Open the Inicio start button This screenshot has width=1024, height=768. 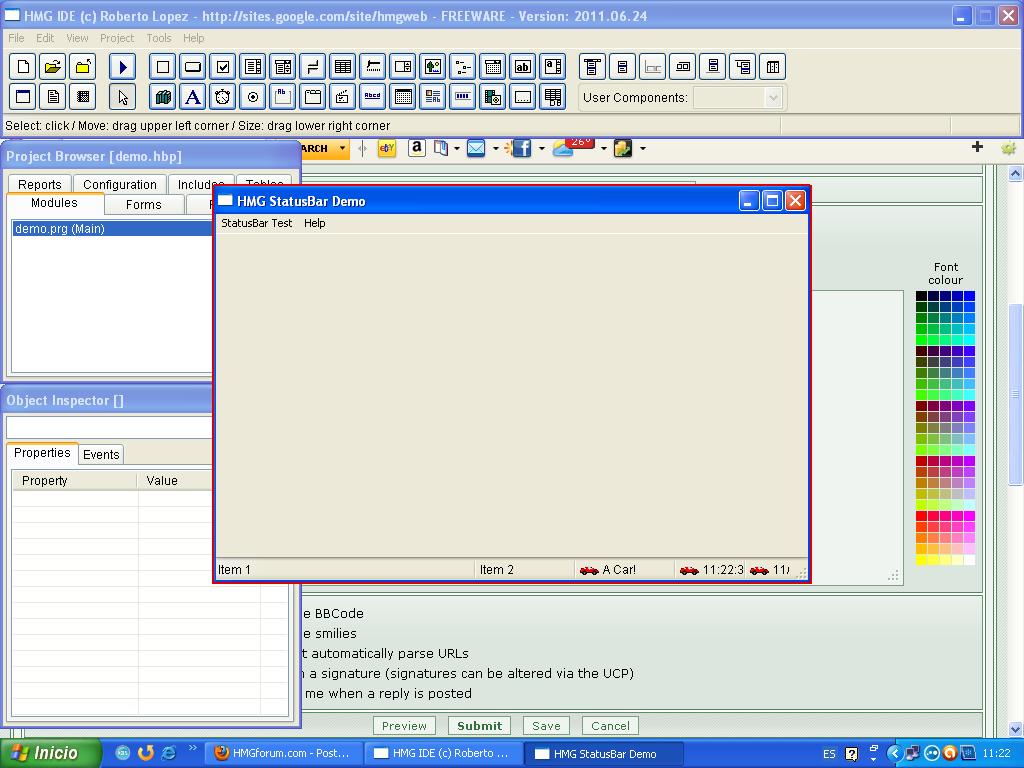pos(50,753)
